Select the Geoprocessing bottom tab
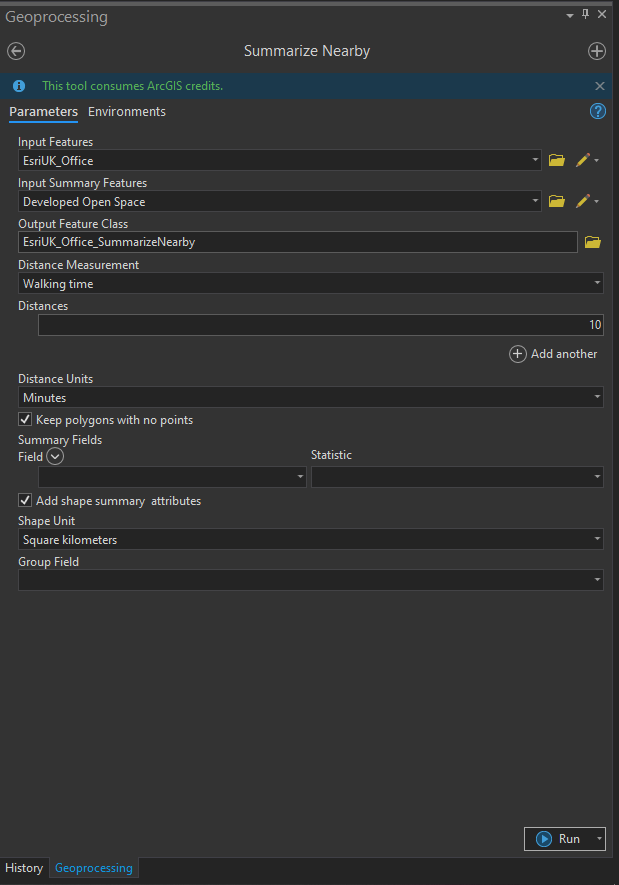619x885 pixels. [x=94, y=868]
